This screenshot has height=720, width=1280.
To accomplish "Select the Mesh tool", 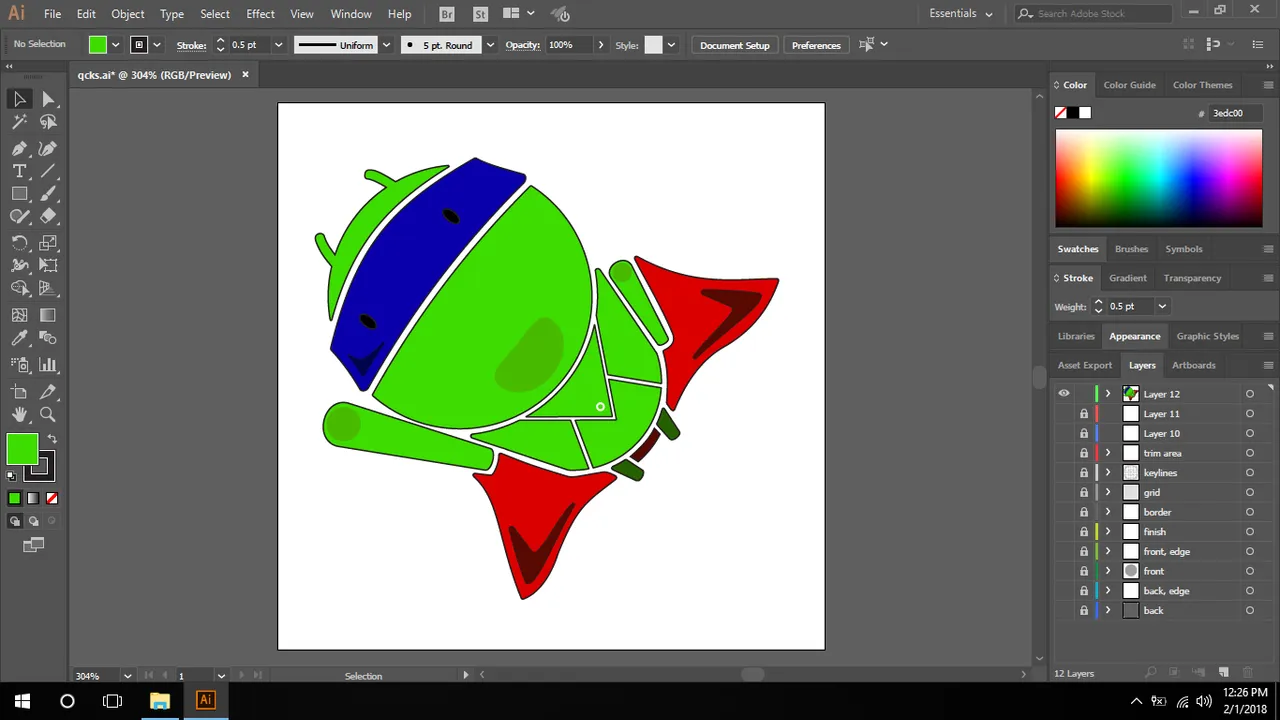I will click(19, 315).
